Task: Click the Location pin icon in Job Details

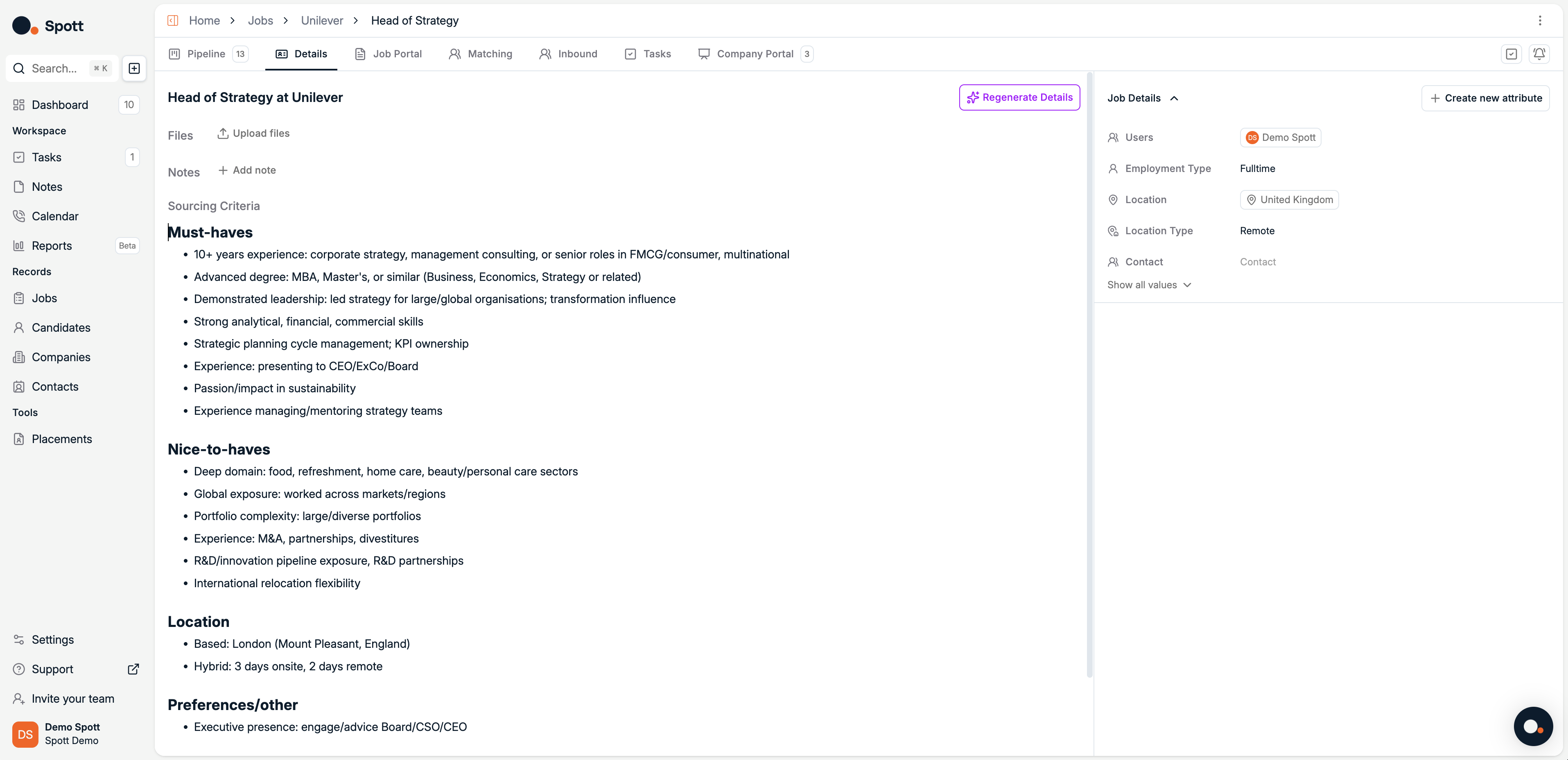Action: 1113,200
